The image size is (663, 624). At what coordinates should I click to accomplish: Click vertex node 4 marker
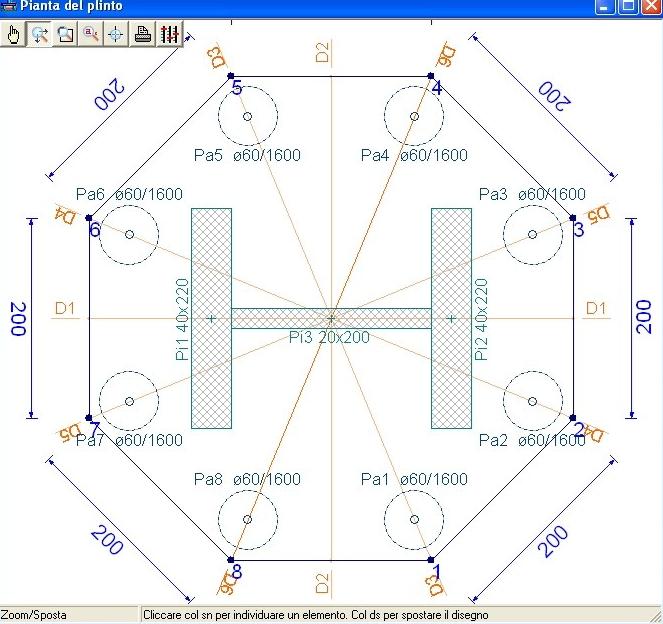[430, 76]
